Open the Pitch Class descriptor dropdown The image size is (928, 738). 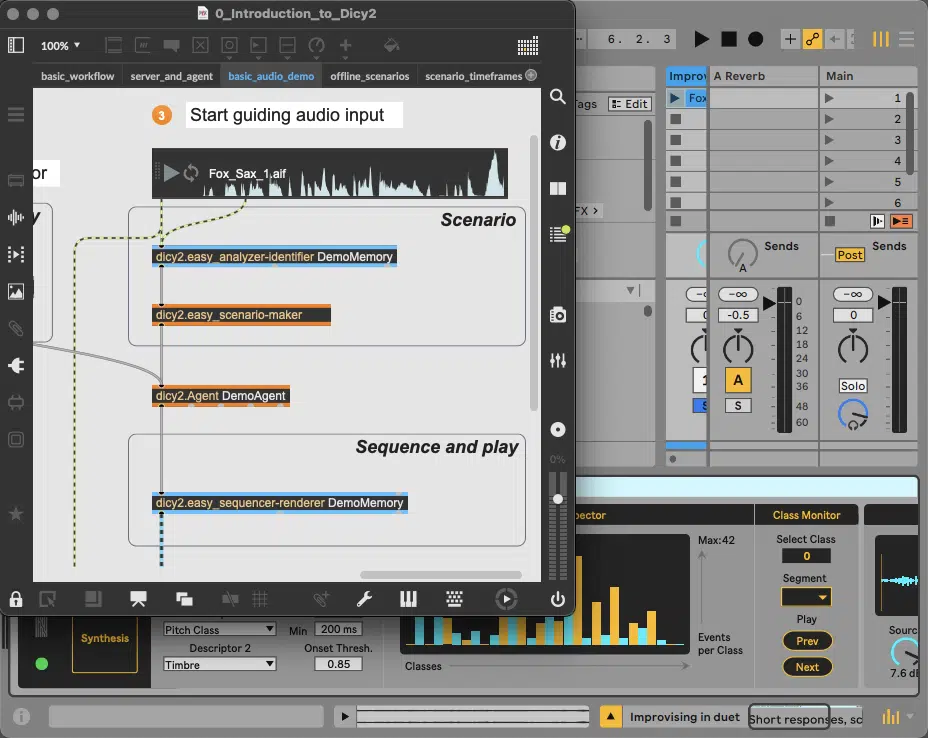220,629
